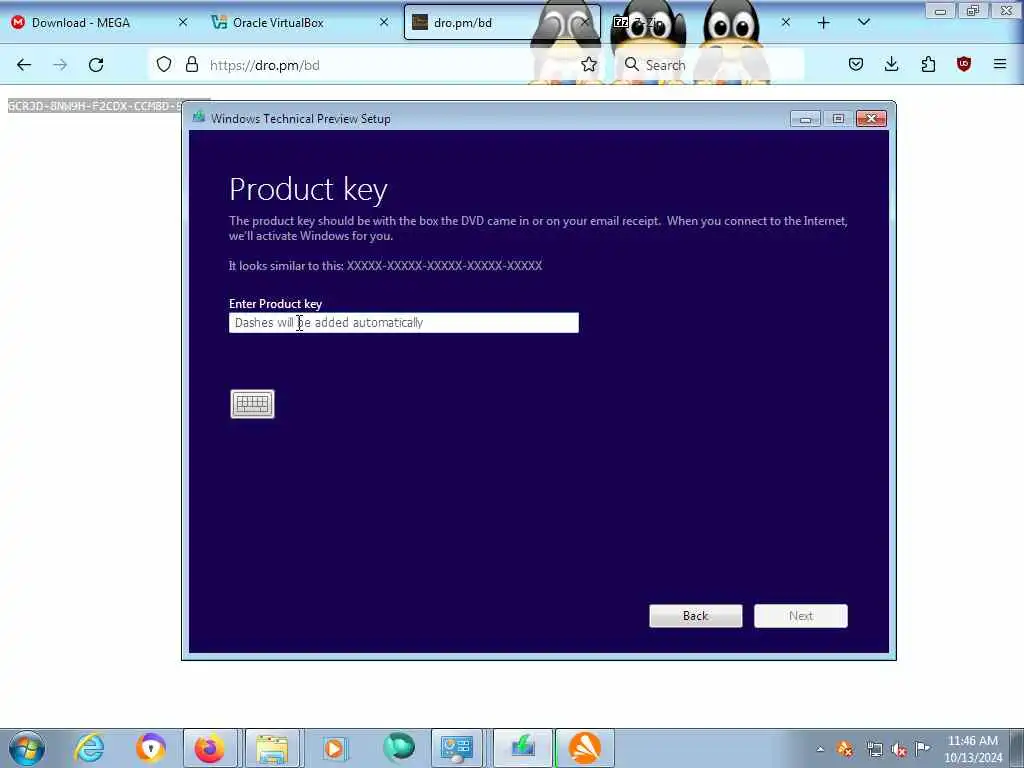Launch Internet Explorer from the taskbar
Viewport: 1024px width, 768px height.
pyautogui.click(x=89, y=748)
